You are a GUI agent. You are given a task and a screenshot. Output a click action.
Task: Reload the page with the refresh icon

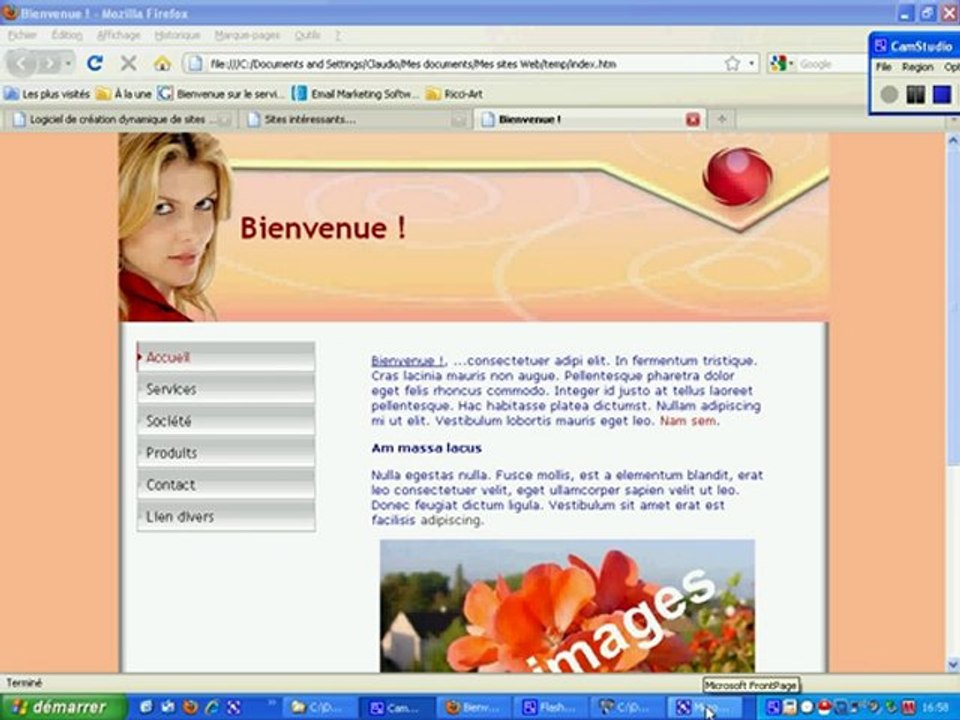94,63
